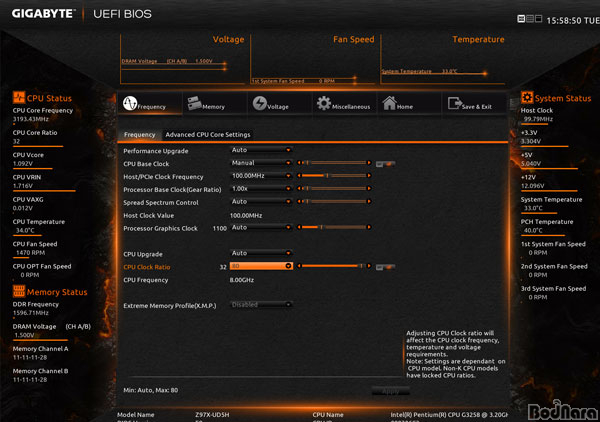The width and height of the screenshot is (600, 422).
Task: Click the Processor Base Clock gear ratio slider
Action: pyautogui.click(x=334, y=188)
